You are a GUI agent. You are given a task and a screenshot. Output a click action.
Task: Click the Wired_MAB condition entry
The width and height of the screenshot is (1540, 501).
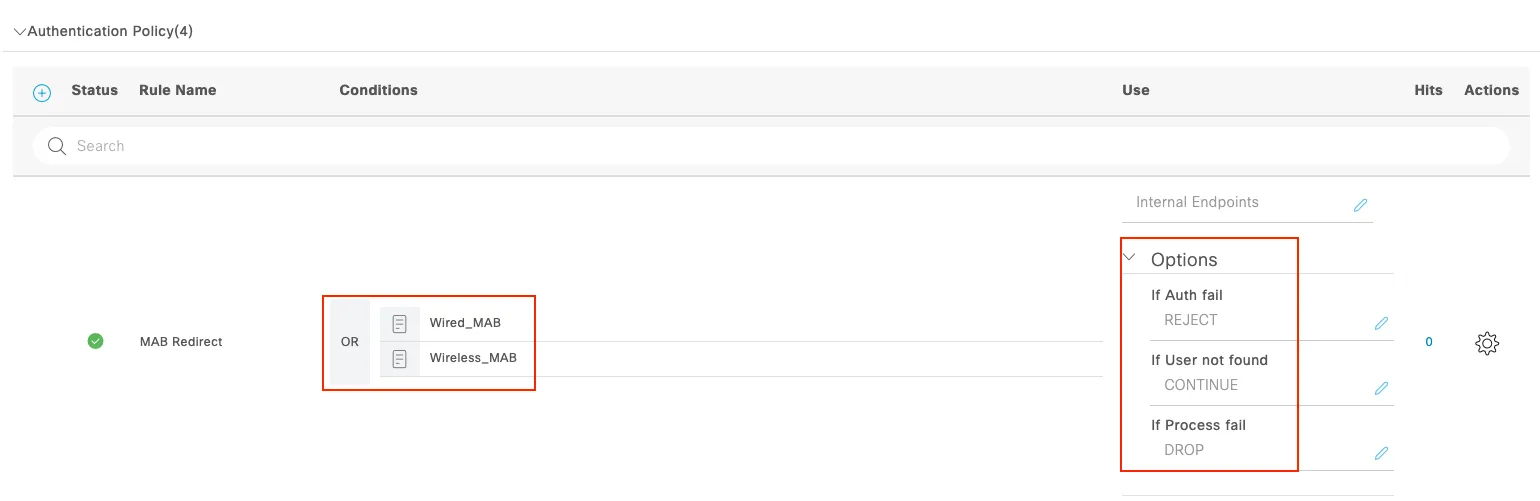(741, 323)
